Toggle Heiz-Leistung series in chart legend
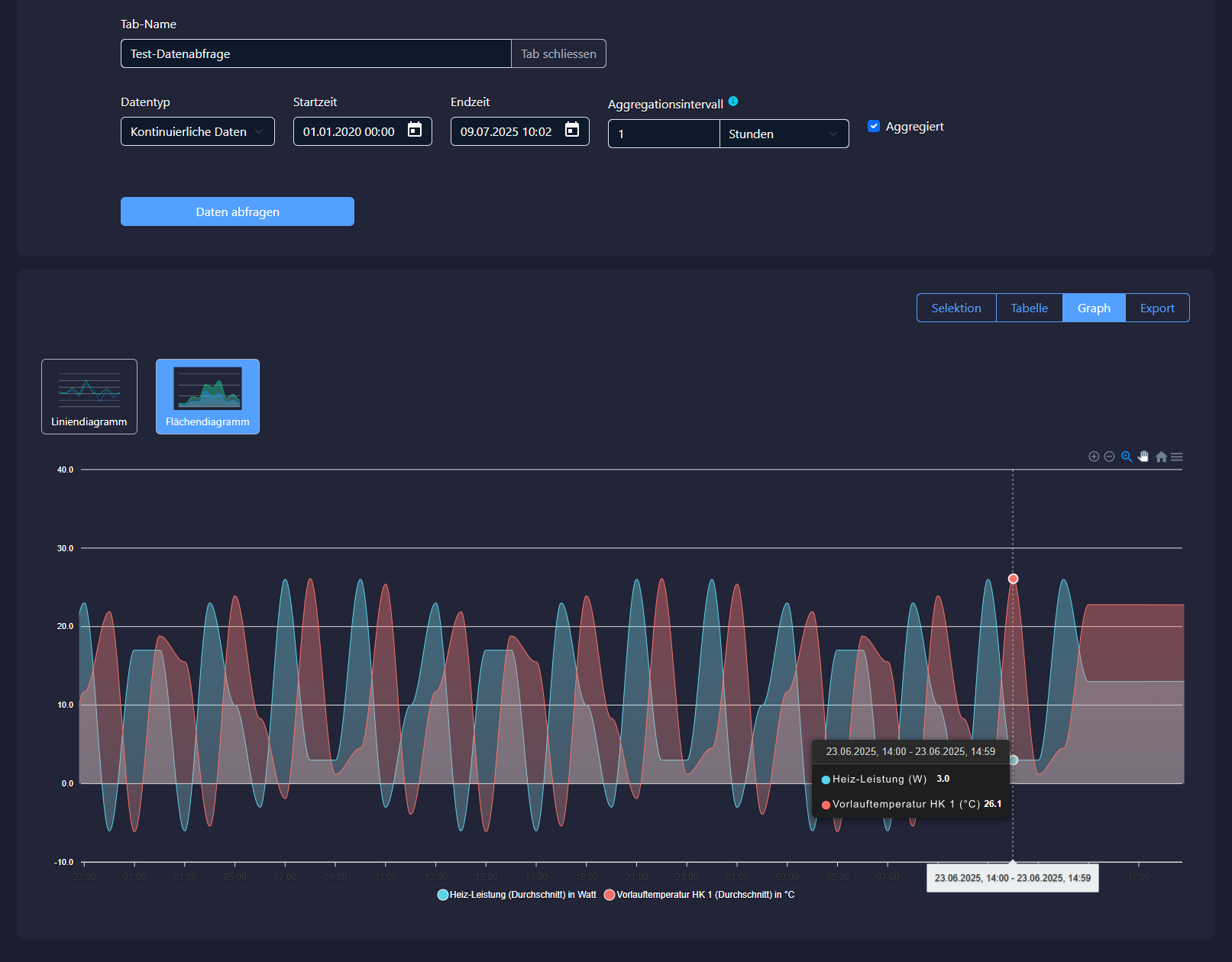1232x962 pixels. tap(517, 895)
